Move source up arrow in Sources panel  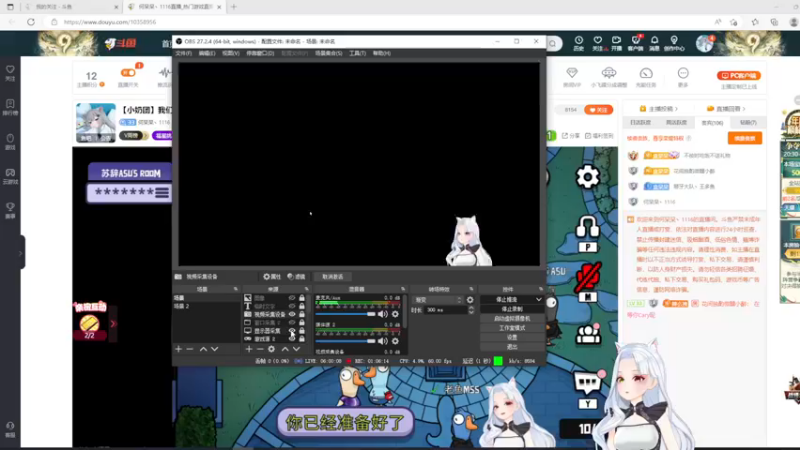point(285,349)
